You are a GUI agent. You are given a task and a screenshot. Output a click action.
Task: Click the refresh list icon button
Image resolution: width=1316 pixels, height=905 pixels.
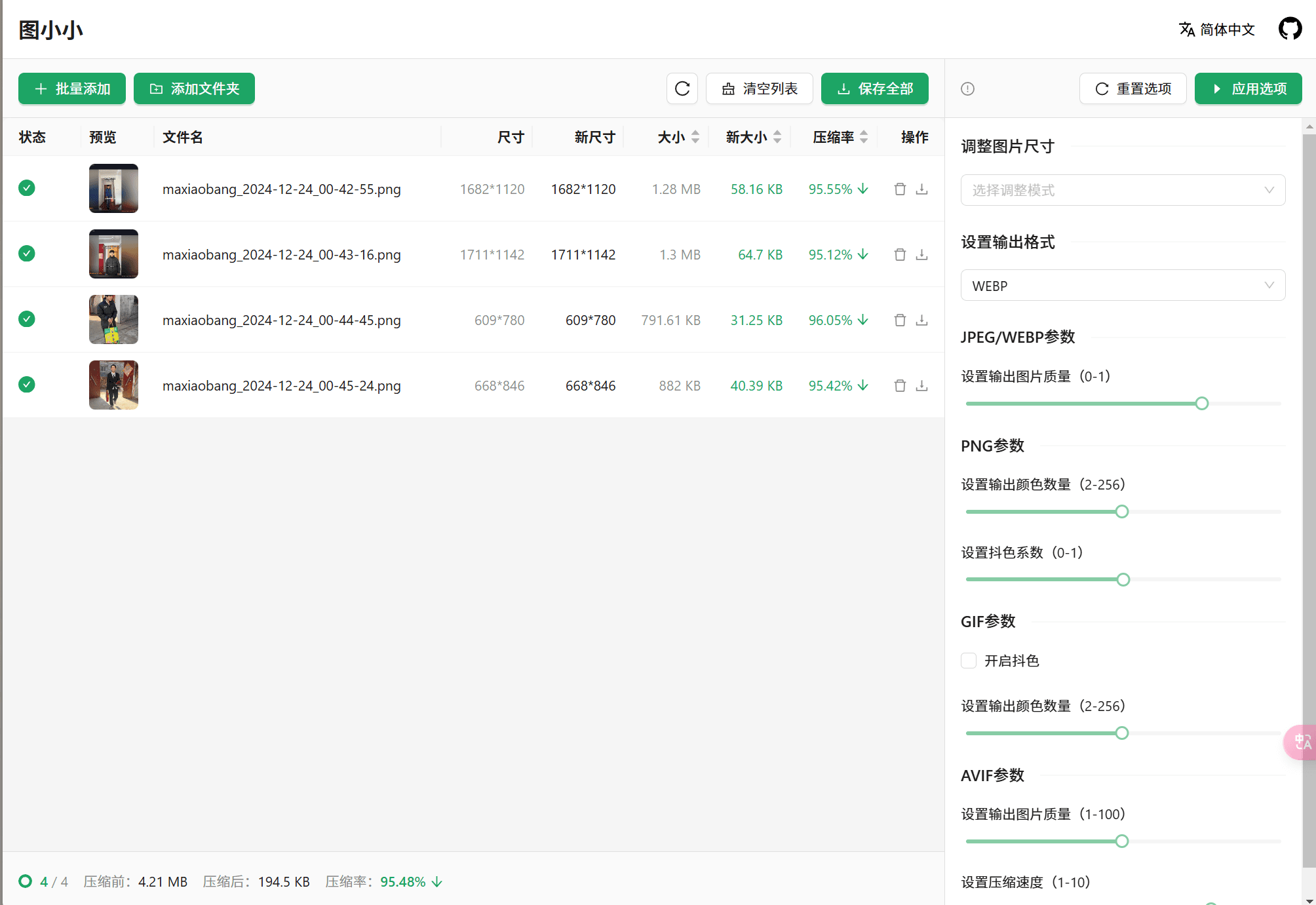click(682, 88)
